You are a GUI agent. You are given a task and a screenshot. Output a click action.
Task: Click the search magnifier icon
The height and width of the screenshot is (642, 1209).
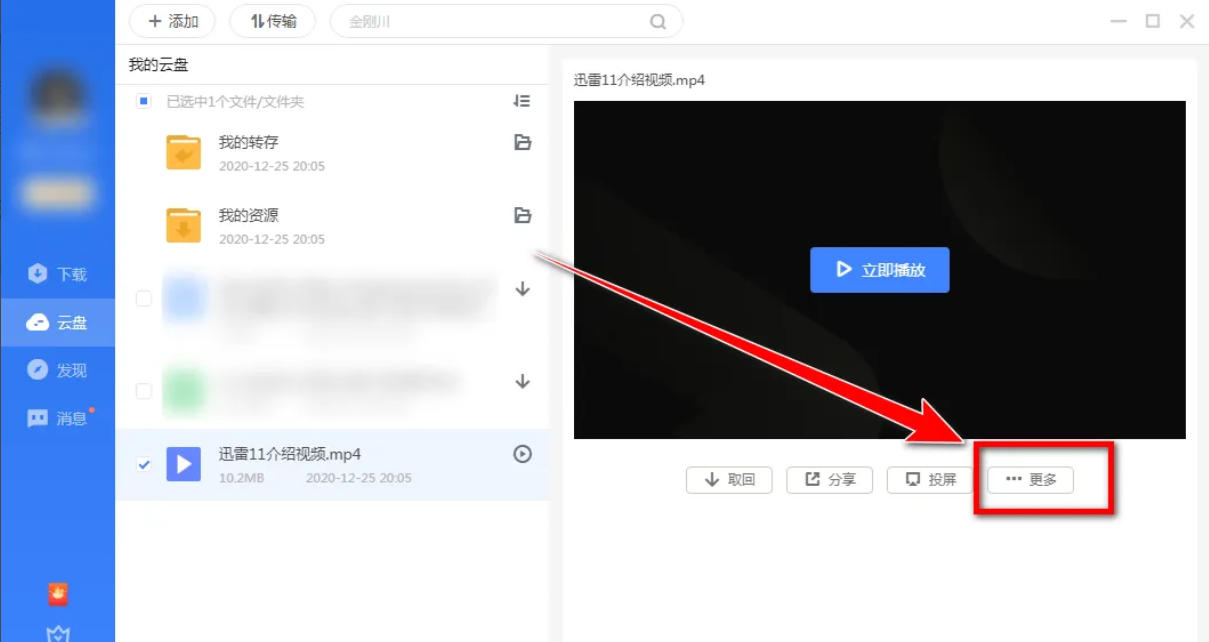click(x=657, y=20)
